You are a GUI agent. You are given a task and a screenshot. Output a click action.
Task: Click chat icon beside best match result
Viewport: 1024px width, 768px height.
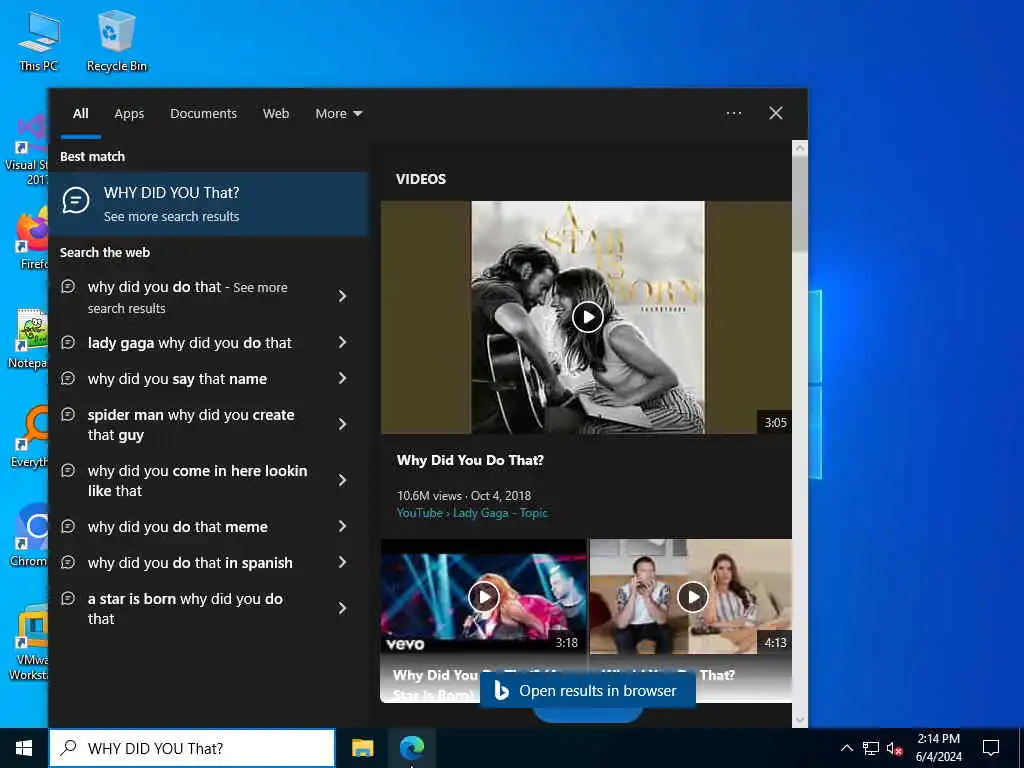coord(76,200)
